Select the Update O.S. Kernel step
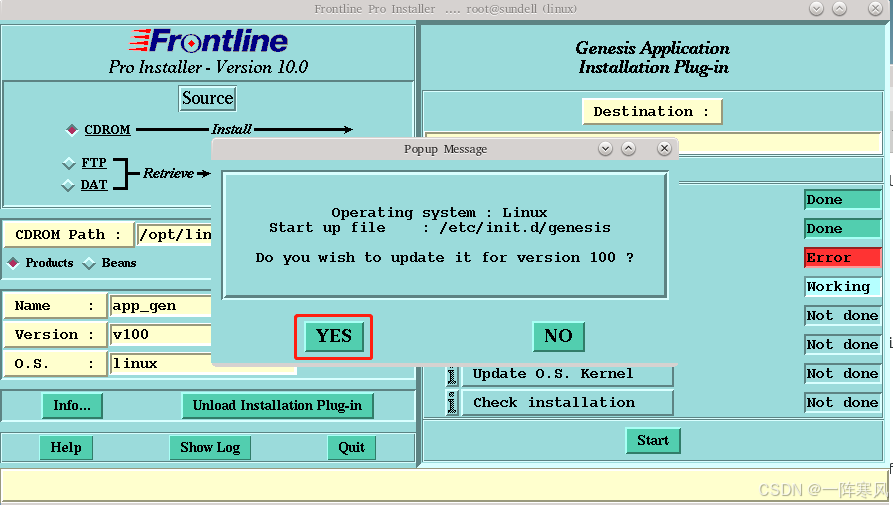Screen dimensions: 893x505 (x=567, y=374)
